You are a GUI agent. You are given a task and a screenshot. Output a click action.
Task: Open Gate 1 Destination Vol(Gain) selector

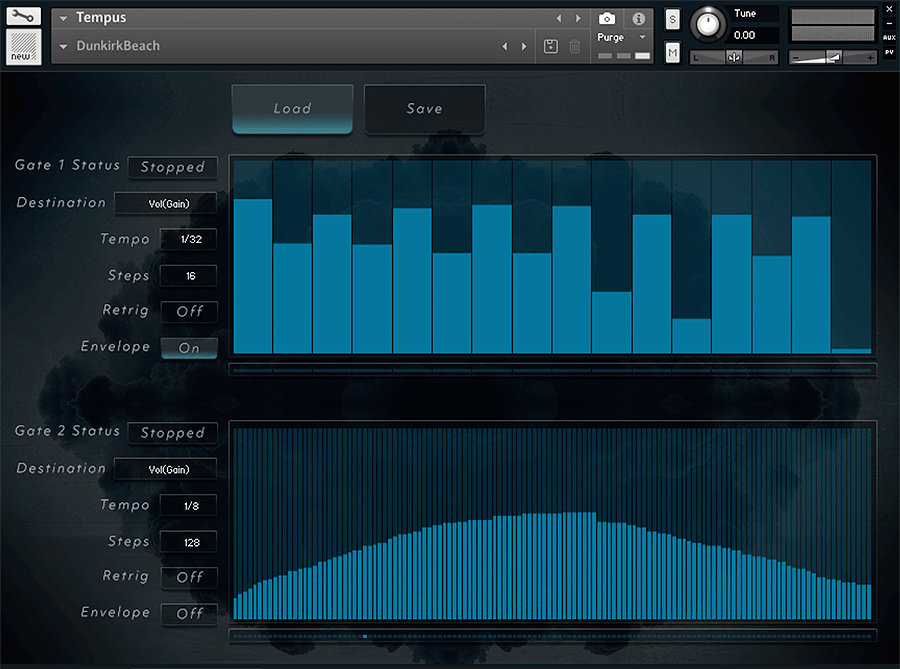click(x=165, y=203)
